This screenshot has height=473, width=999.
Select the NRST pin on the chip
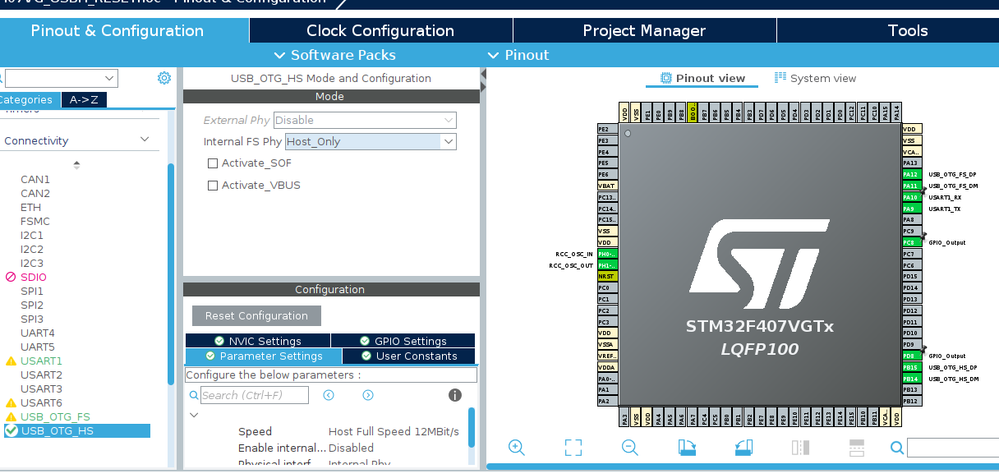pos(607,276)
